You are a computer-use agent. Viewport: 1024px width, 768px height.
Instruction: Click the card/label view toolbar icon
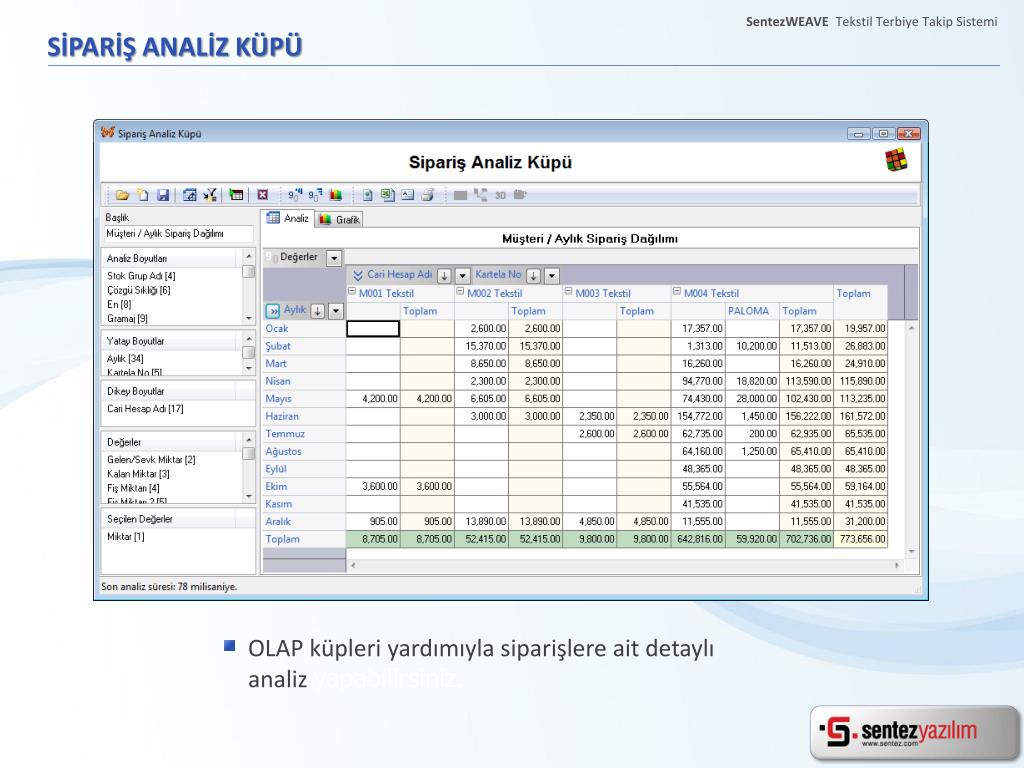tap(408, 195)
